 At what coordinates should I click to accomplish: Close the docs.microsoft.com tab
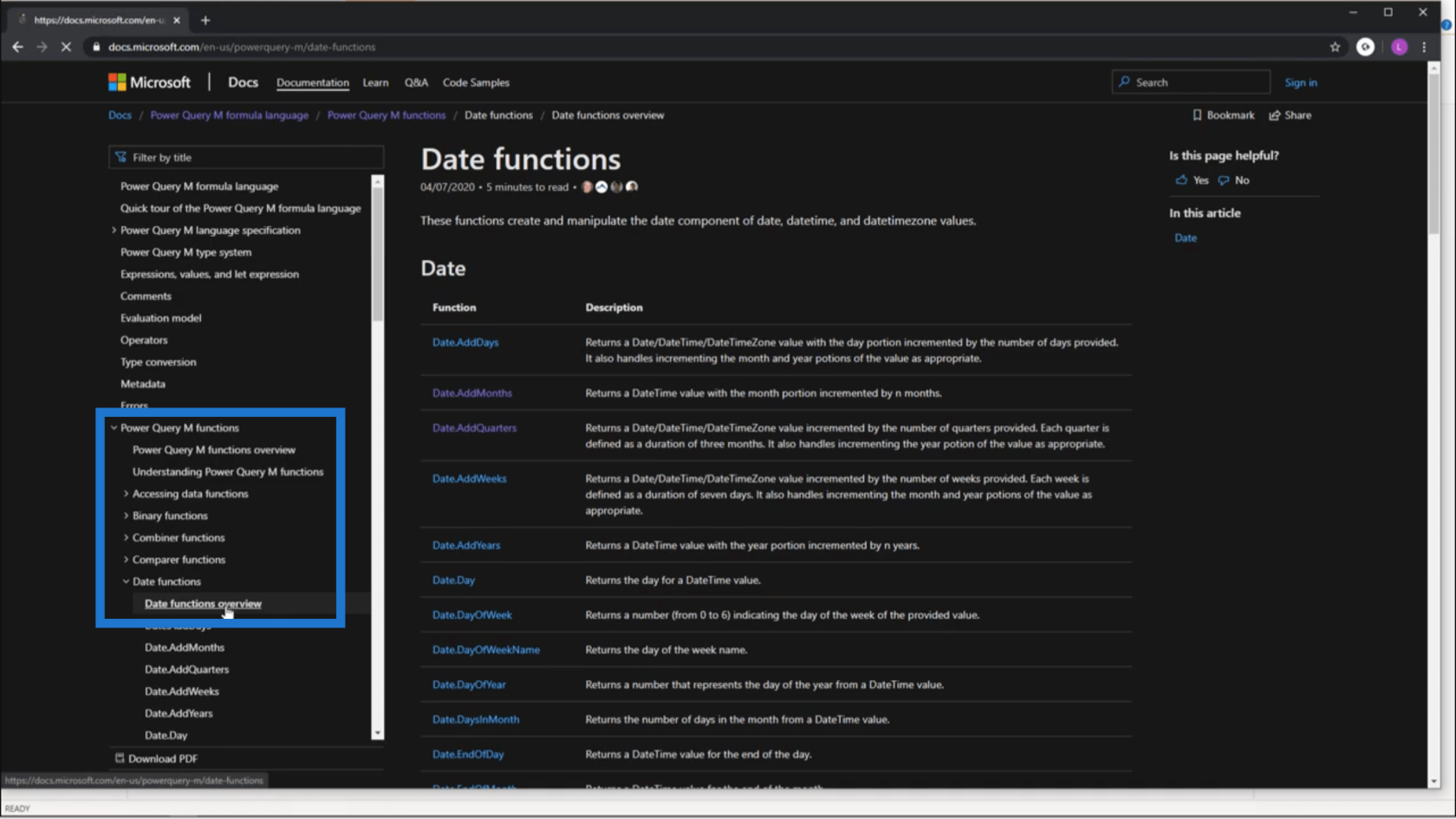pos(177,20)
